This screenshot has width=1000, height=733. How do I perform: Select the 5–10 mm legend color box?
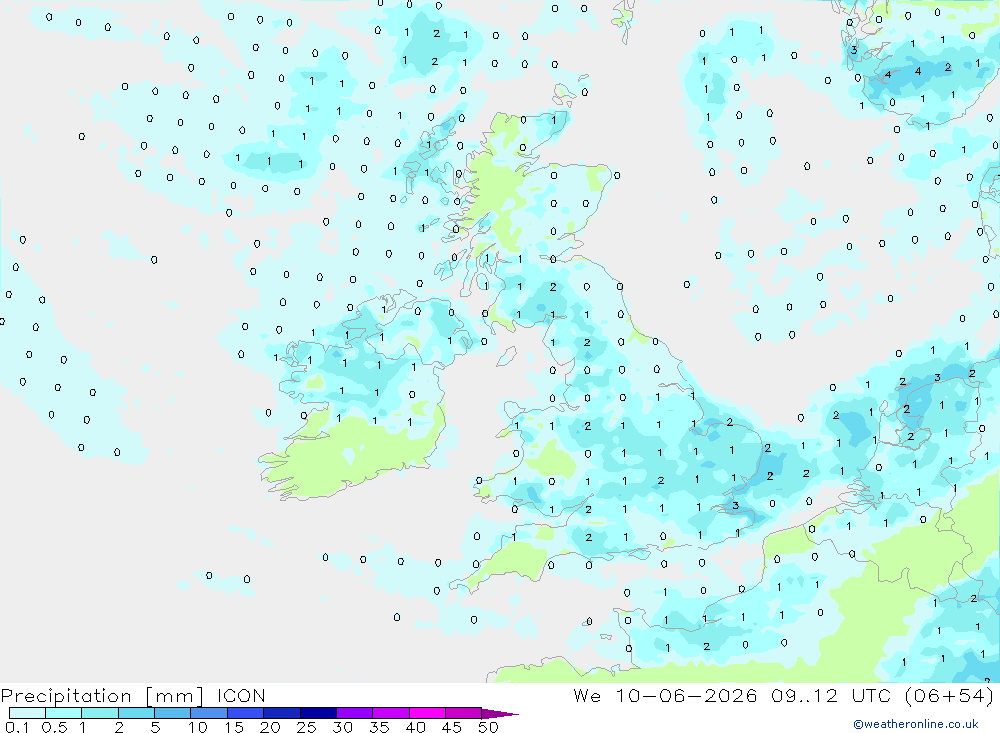coord(172,713)
